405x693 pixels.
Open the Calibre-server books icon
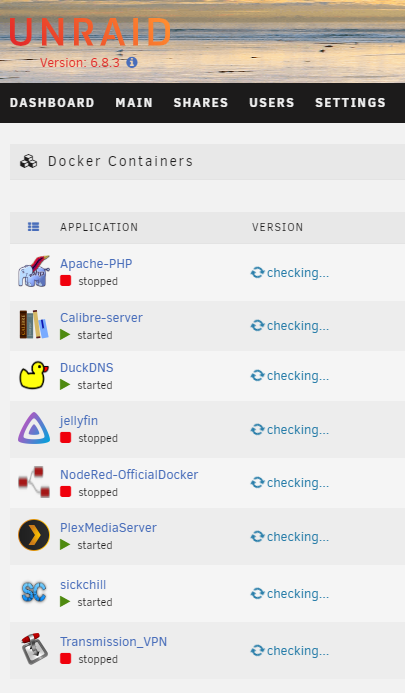(34, 325)
